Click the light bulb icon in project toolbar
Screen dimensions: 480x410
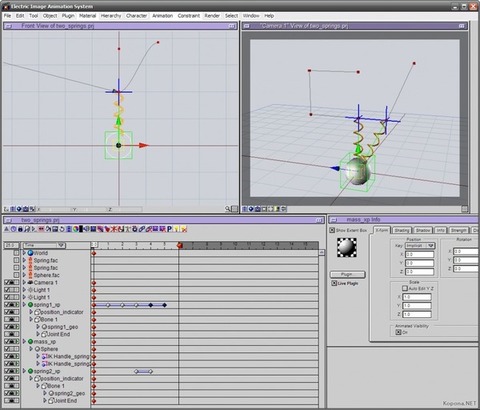point(176,229)
